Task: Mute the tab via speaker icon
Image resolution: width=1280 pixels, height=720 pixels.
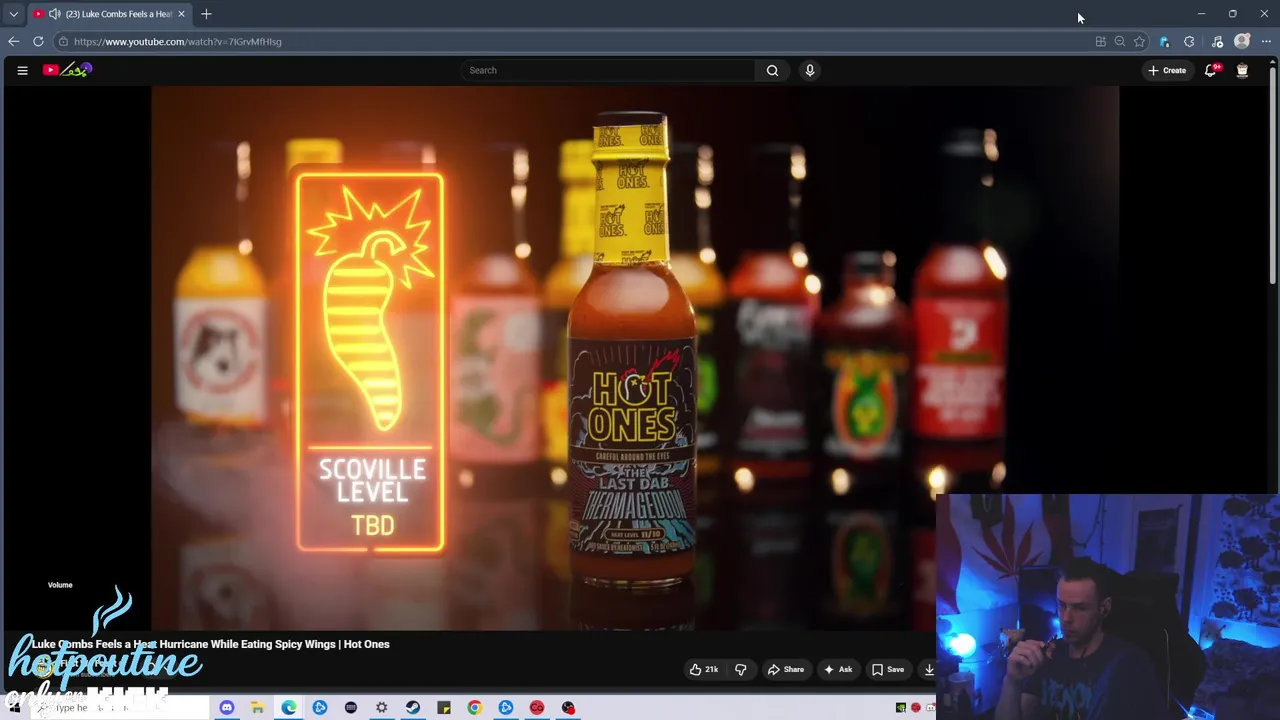Action: coord(54,14)
